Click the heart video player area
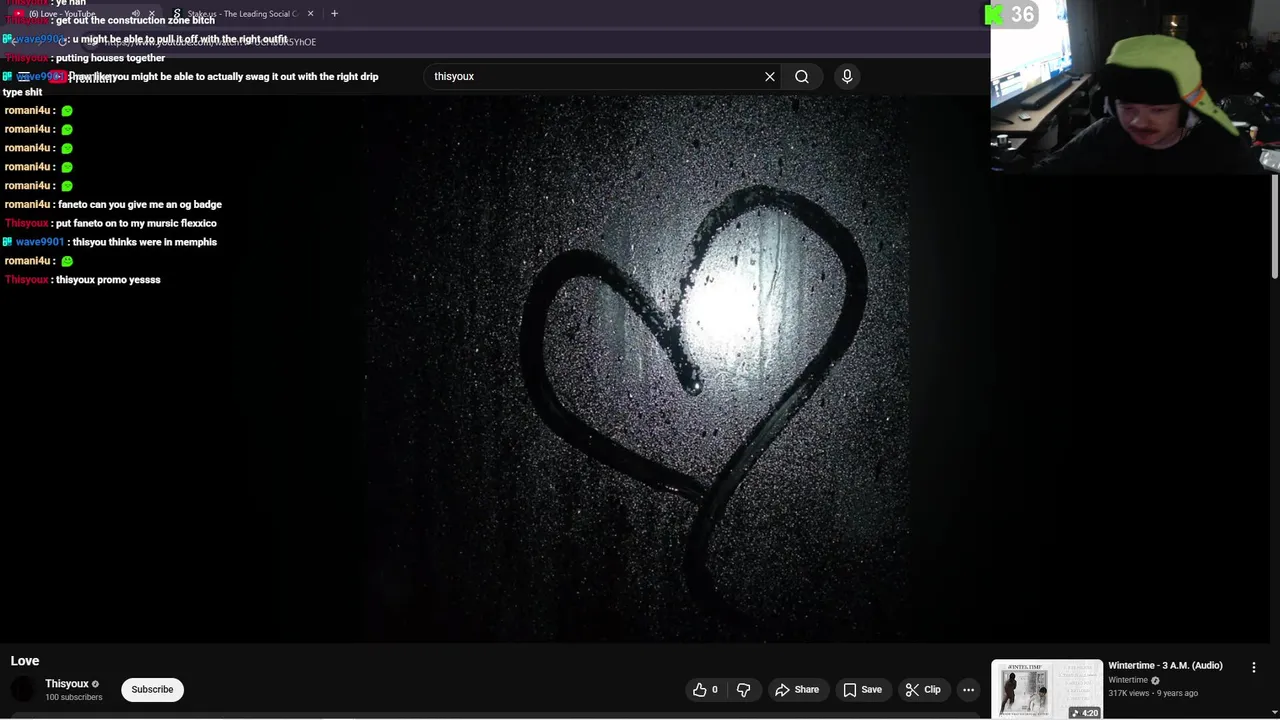 coord(636,370)
